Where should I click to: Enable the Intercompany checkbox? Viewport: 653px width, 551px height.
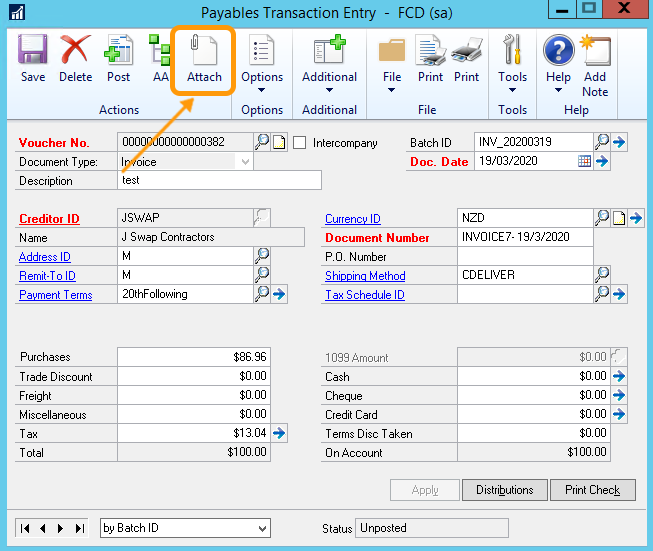(299, 143)
